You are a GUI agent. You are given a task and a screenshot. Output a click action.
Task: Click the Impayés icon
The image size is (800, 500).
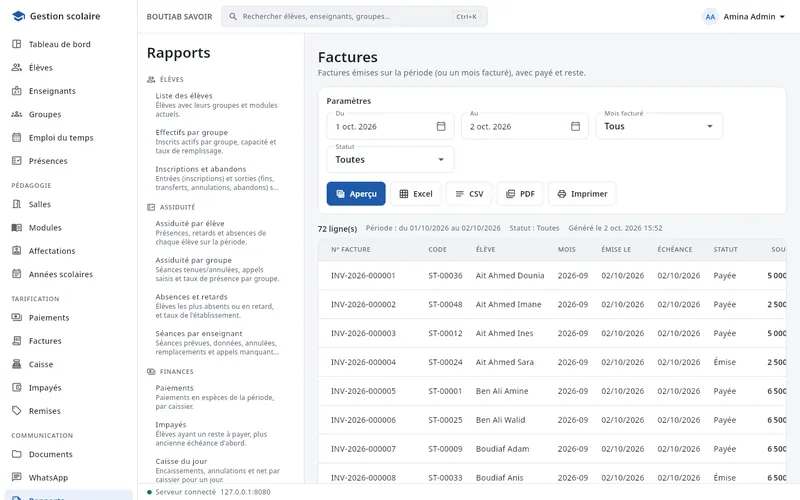(x=17, y=387)
